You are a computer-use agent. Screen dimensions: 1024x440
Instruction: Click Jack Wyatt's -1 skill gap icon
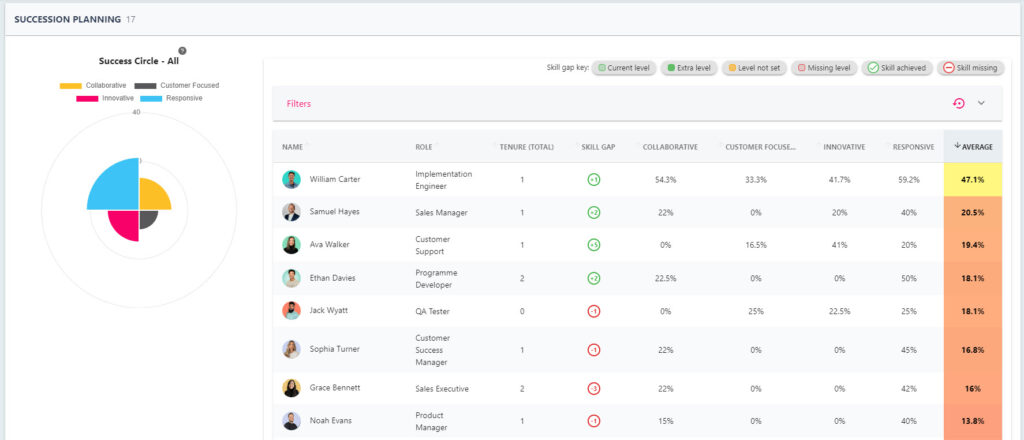tap(594, 311)
